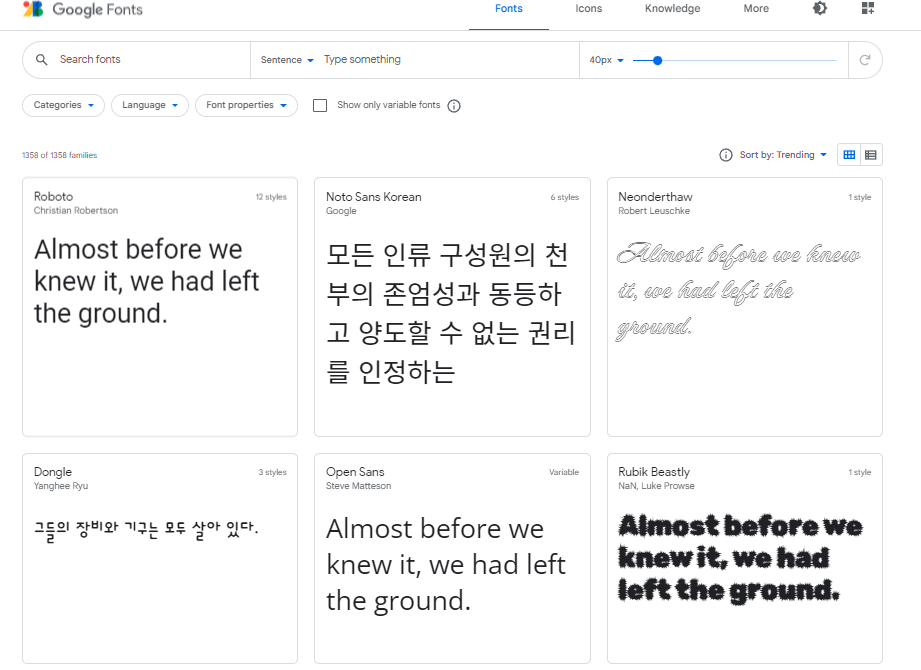Image resolution: width=921 pixels, height=670 pixels.
Task: Open the Sort by Trending dropdown
Action: 783,155
